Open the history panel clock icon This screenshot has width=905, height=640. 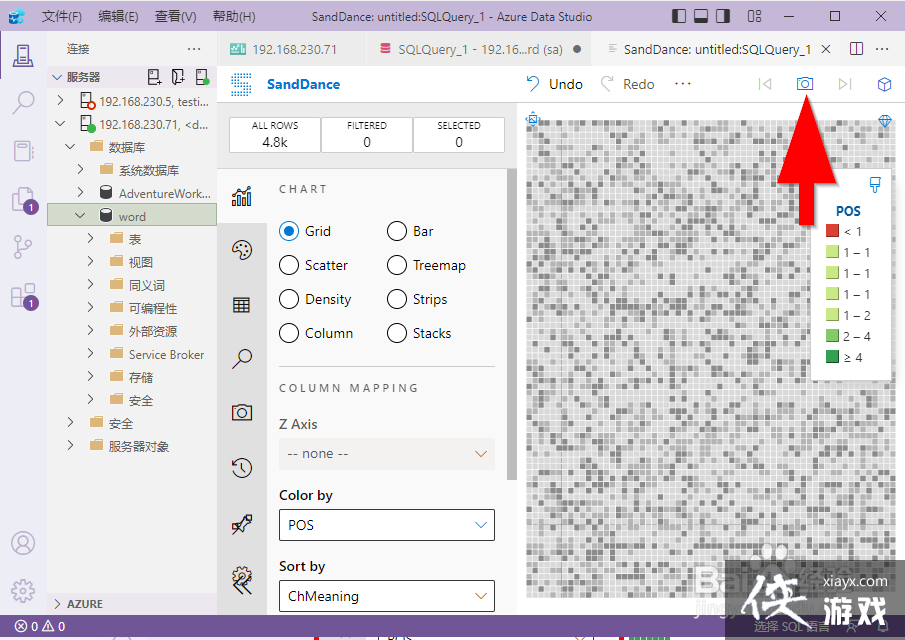pyautogui.click(x=242, y=467)
